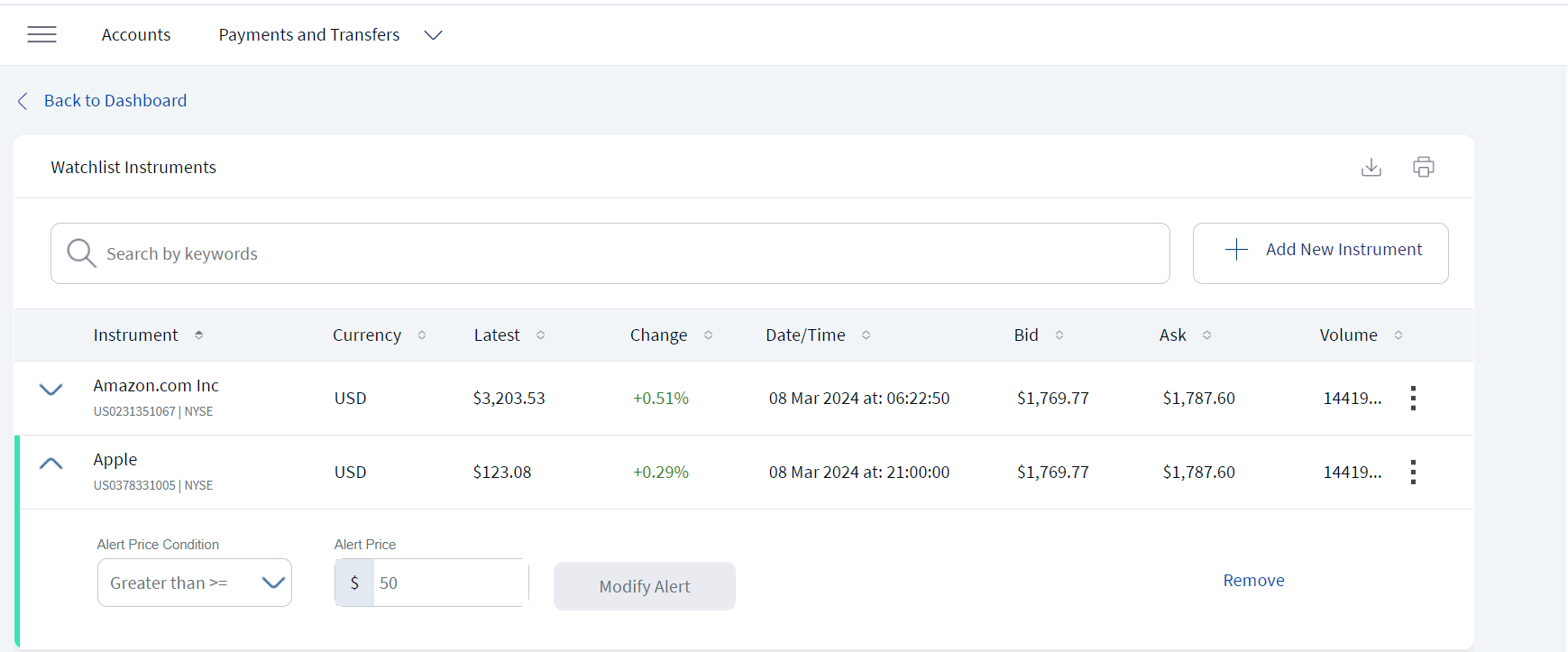Focus the Search by keywords field

(x=610, y=253)
